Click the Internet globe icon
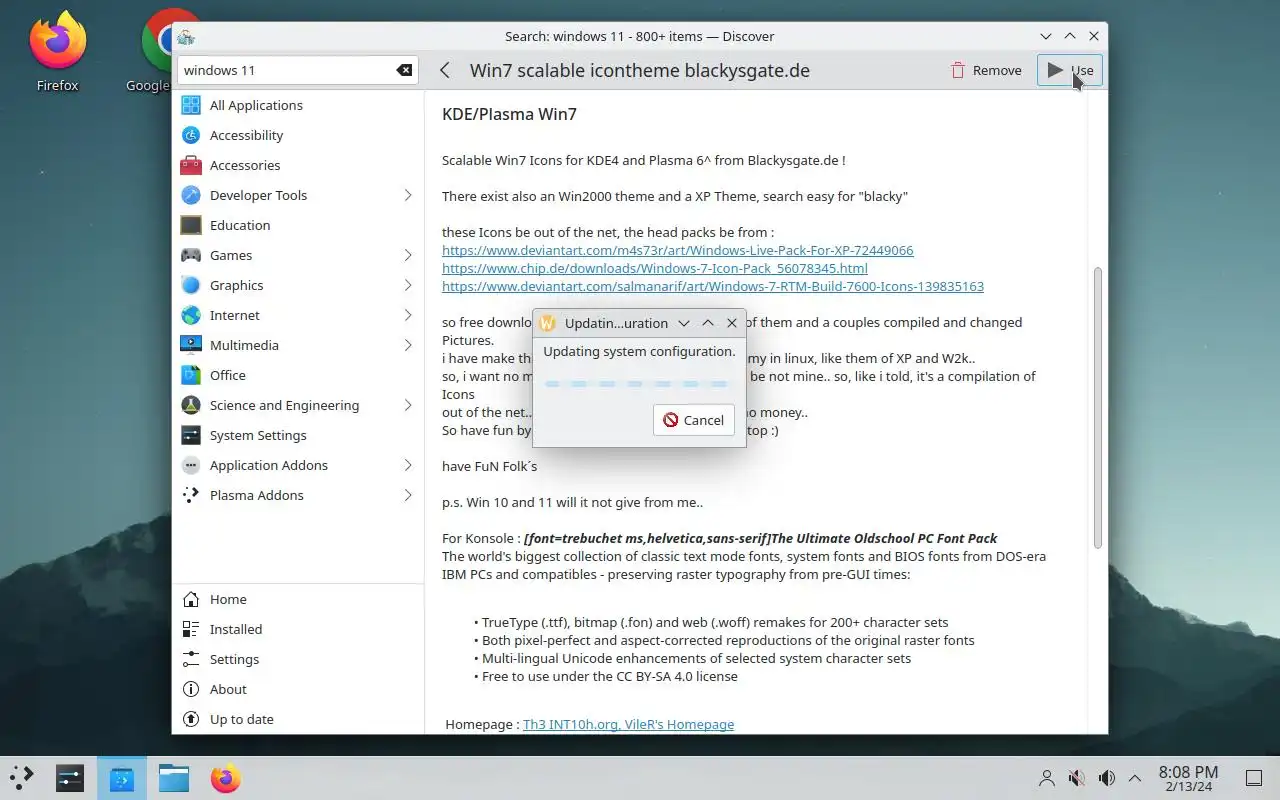Viewport: 1280px width, 800px height. point(191,315)
